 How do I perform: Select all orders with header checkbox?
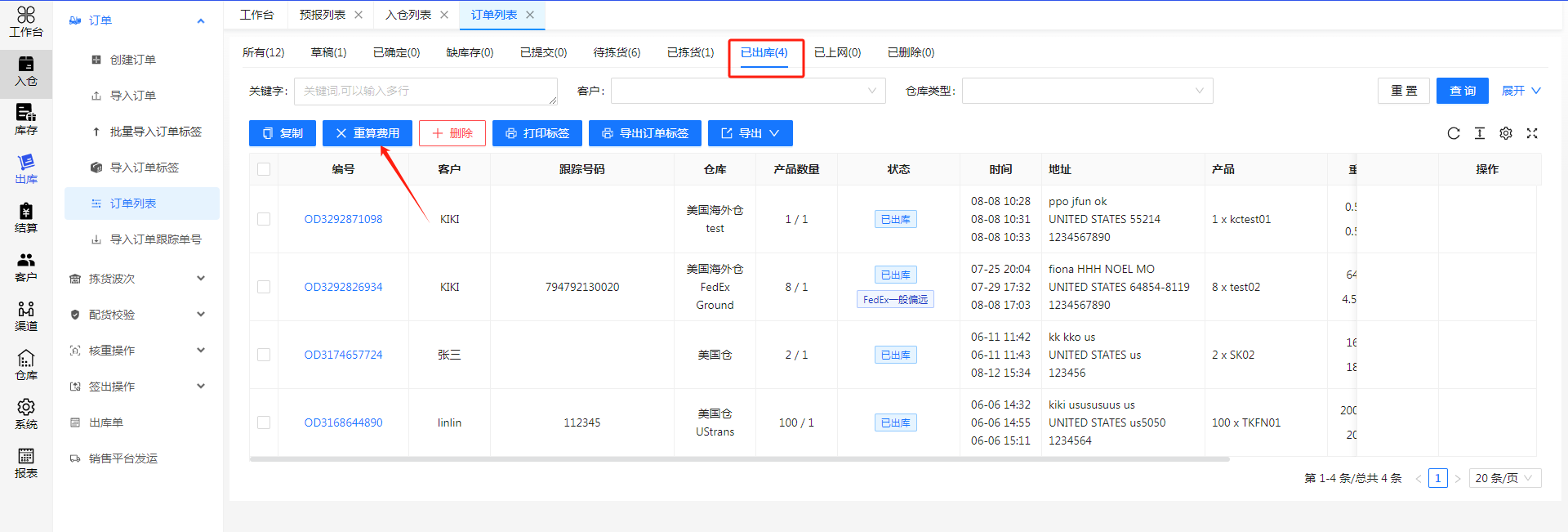click(264, 169)
